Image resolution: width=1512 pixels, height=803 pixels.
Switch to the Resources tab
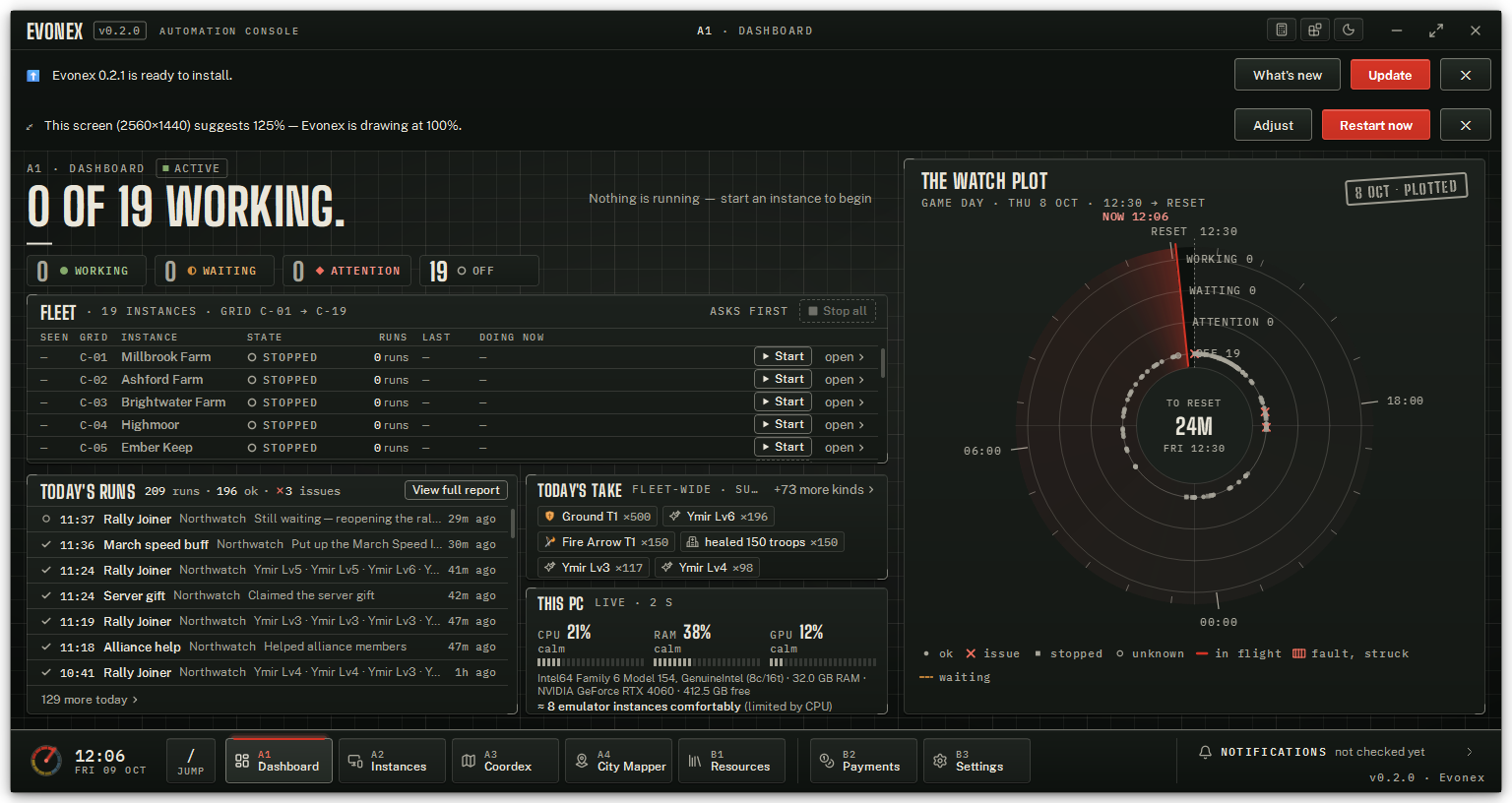[x=731, y=761]
